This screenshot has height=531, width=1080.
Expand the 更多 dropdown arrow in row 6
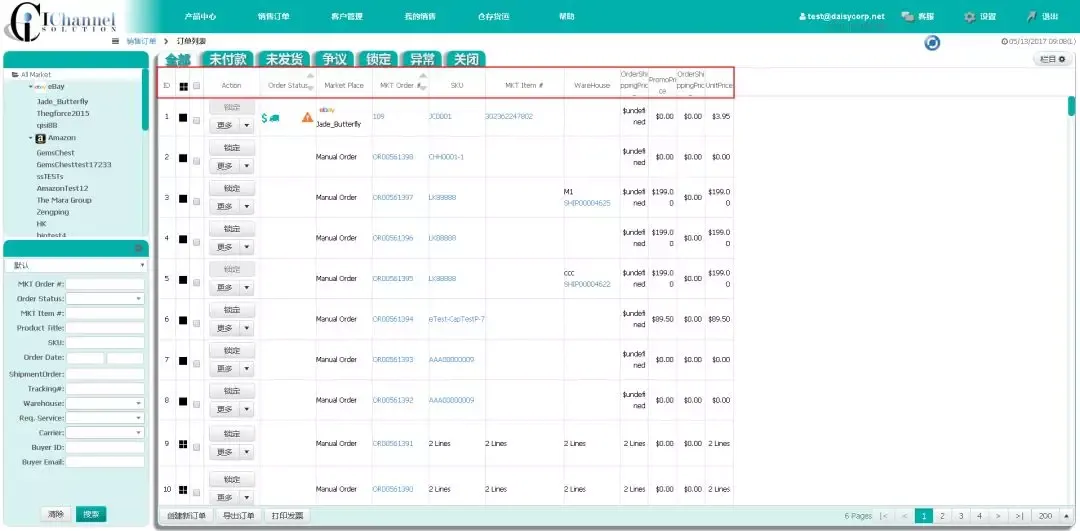[247, 329]
